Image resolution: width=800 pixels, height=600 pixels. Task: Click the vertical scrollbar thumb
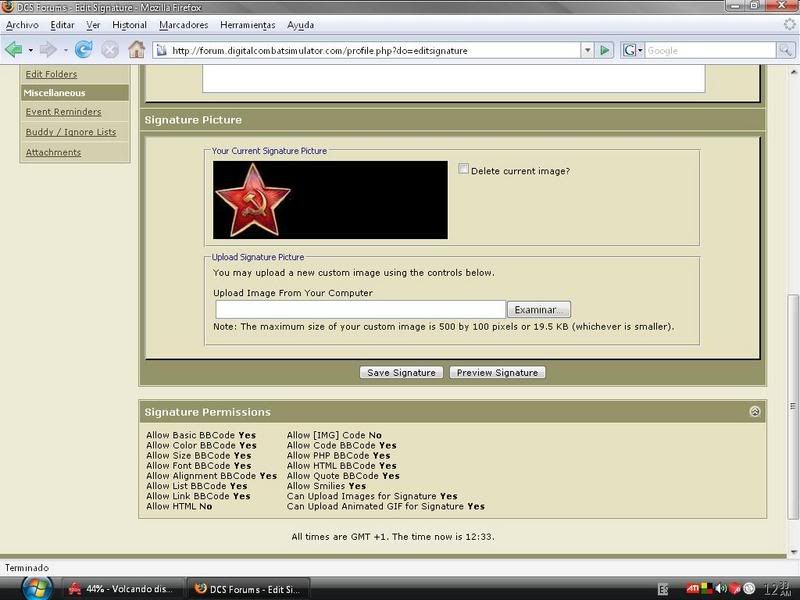(792, 406)
